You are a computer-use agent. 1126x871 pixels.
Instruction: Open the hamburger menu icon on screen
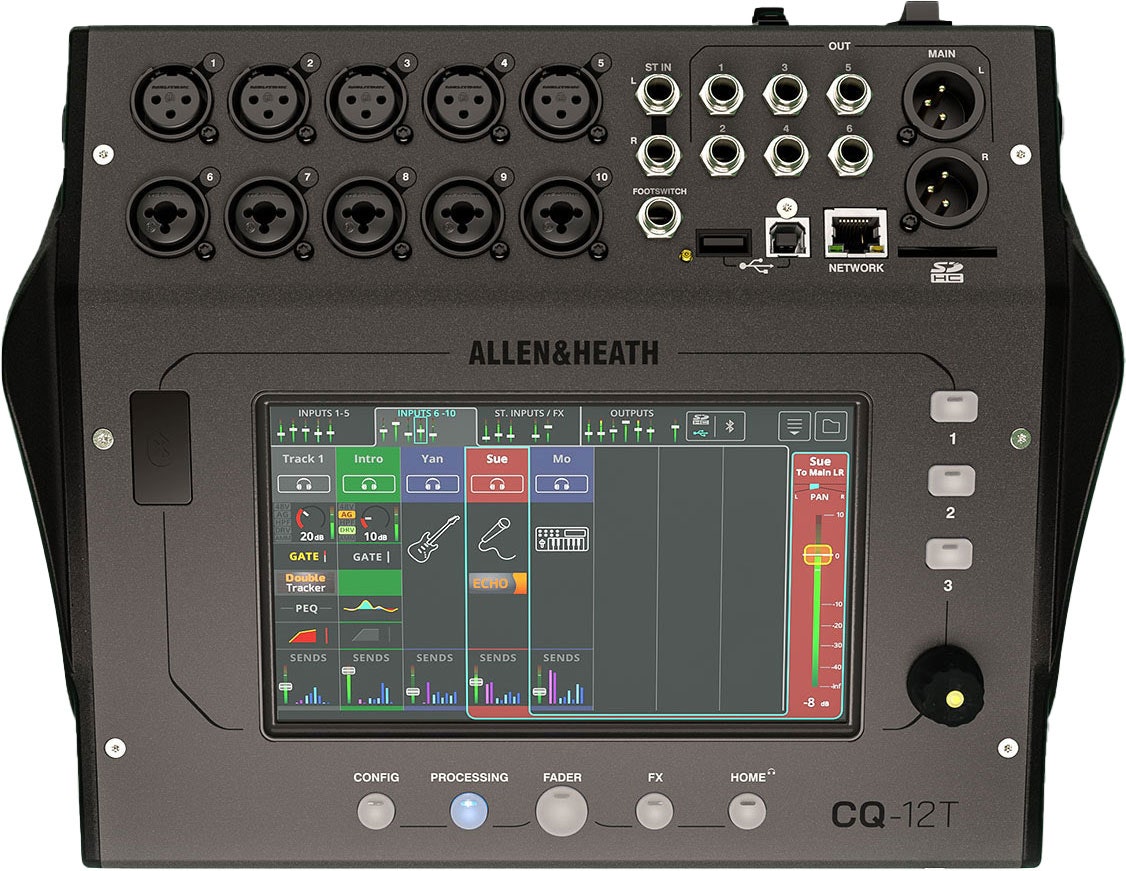[795, 424]
